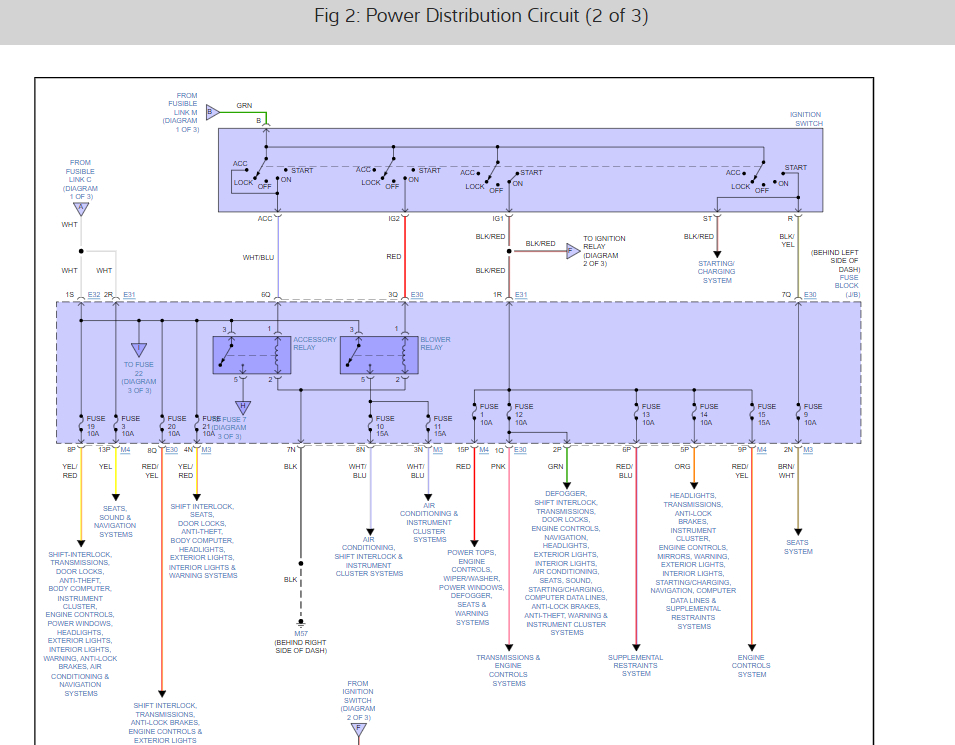Click the 'FUSE 15 15A' label
The image size is (955, 745).
767,414
